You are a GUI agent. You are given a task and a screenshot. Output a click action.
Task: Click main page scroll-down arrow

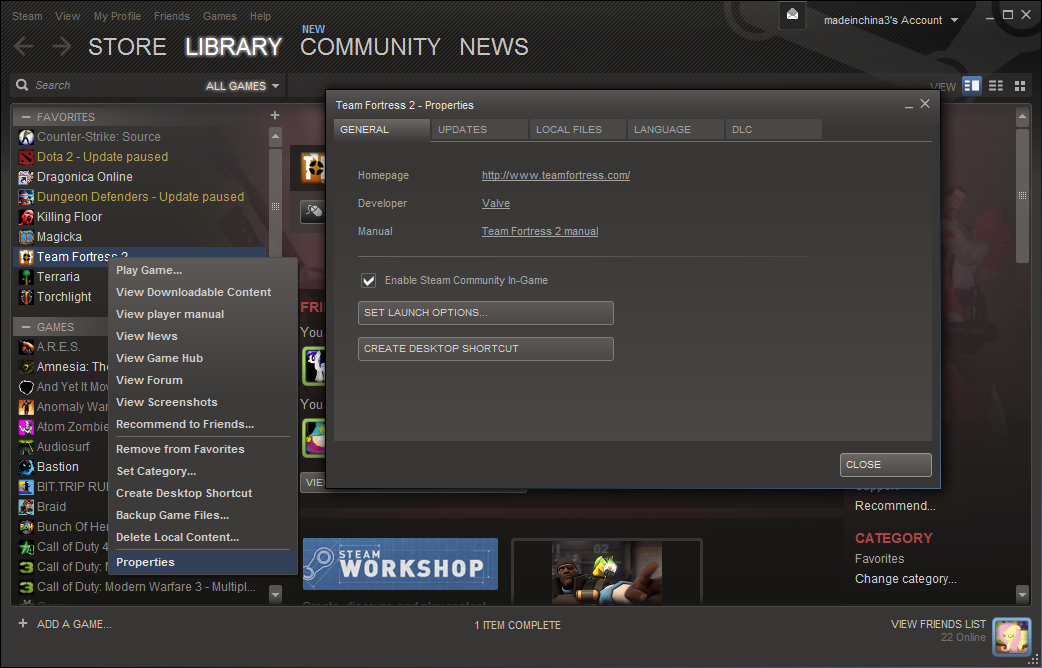(x=1023, y=593)
